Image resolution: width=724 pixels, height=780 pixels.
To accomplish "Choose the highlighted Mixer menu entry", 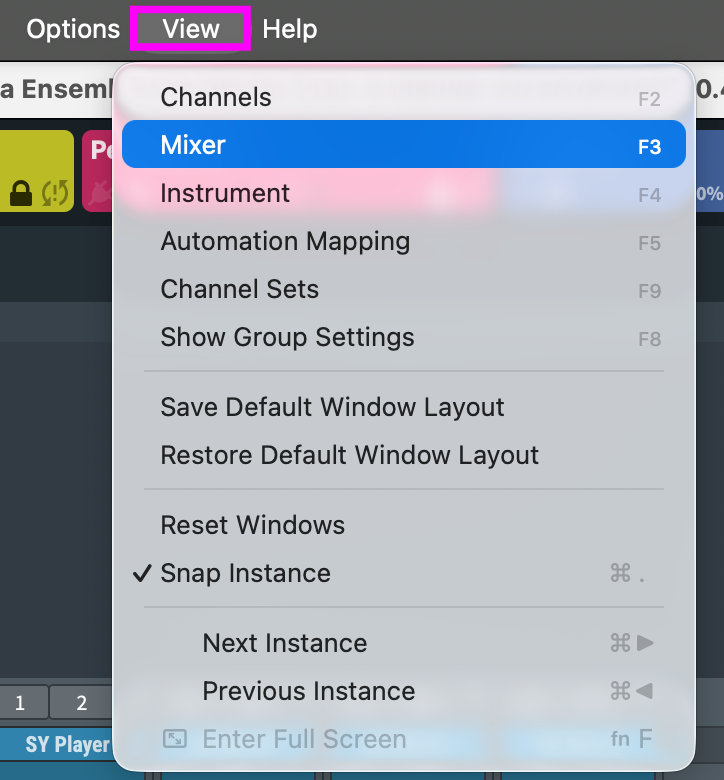I will 193,145.
